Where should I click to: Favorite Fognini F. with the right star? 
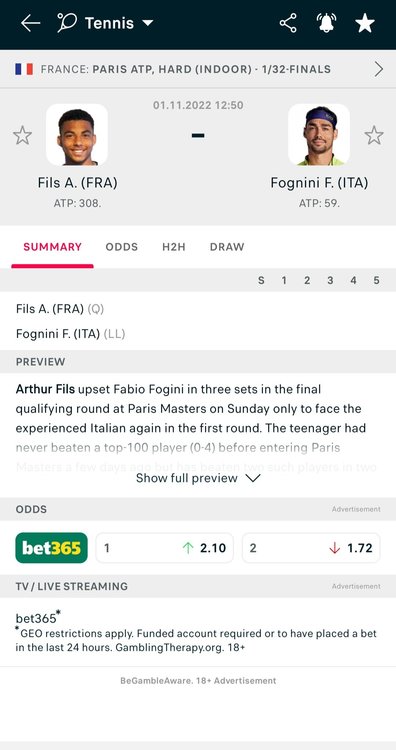374,135
